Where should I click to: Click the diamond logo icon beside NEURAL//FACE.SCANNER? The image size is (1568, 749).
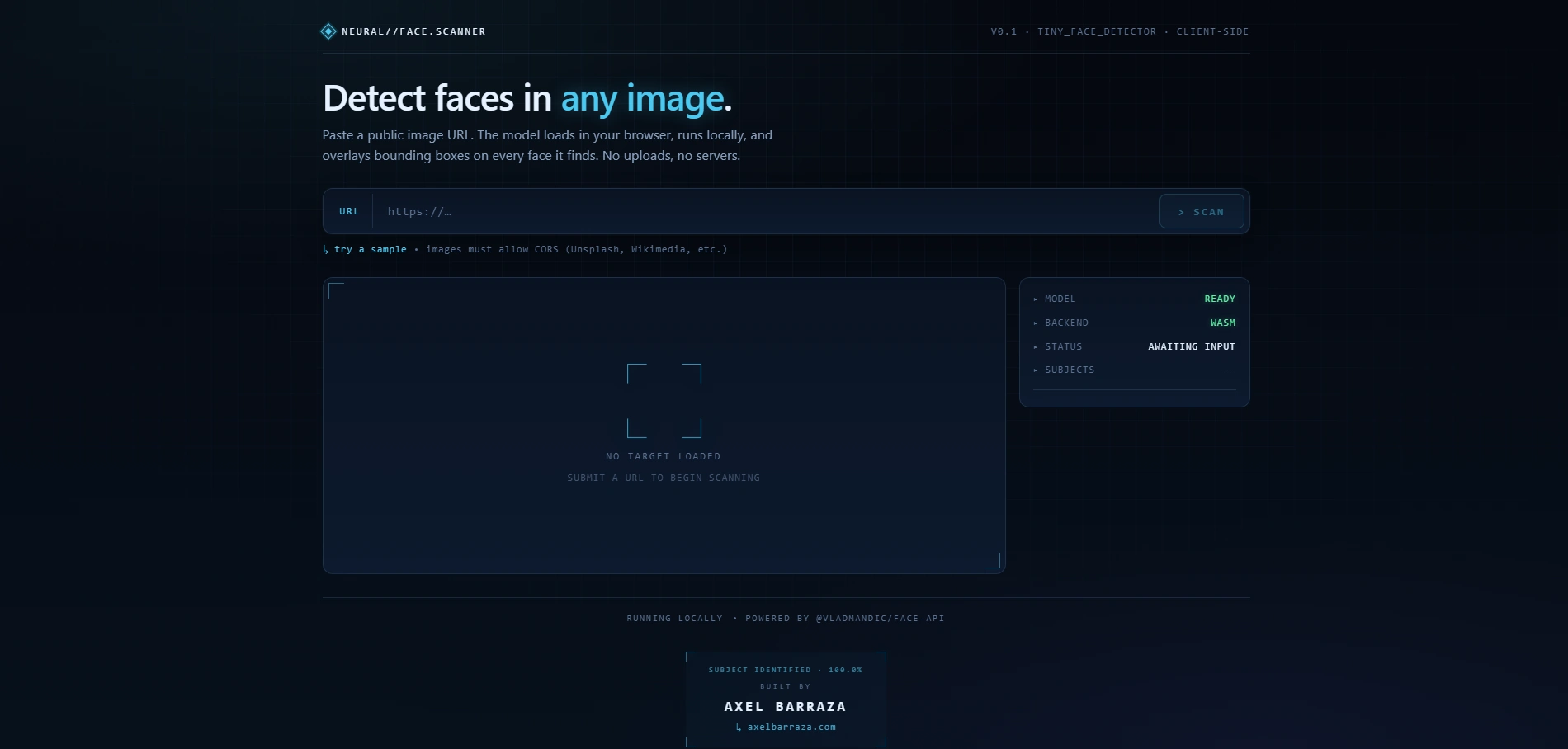tap(328, 31)
